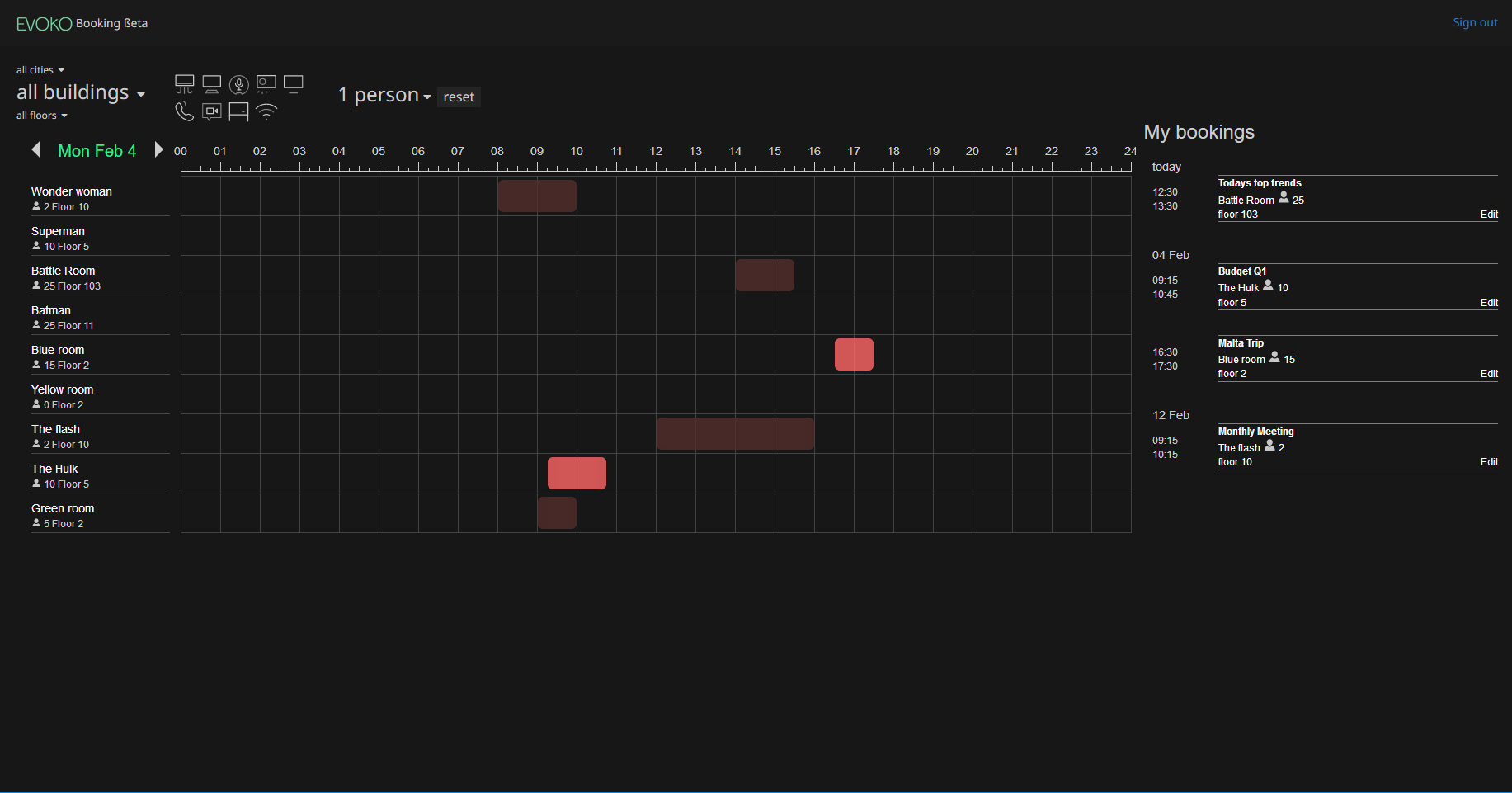This screenshot has height=793, width=1512.
Task: Open the all floors dropdown
Action: coord(41,116)
